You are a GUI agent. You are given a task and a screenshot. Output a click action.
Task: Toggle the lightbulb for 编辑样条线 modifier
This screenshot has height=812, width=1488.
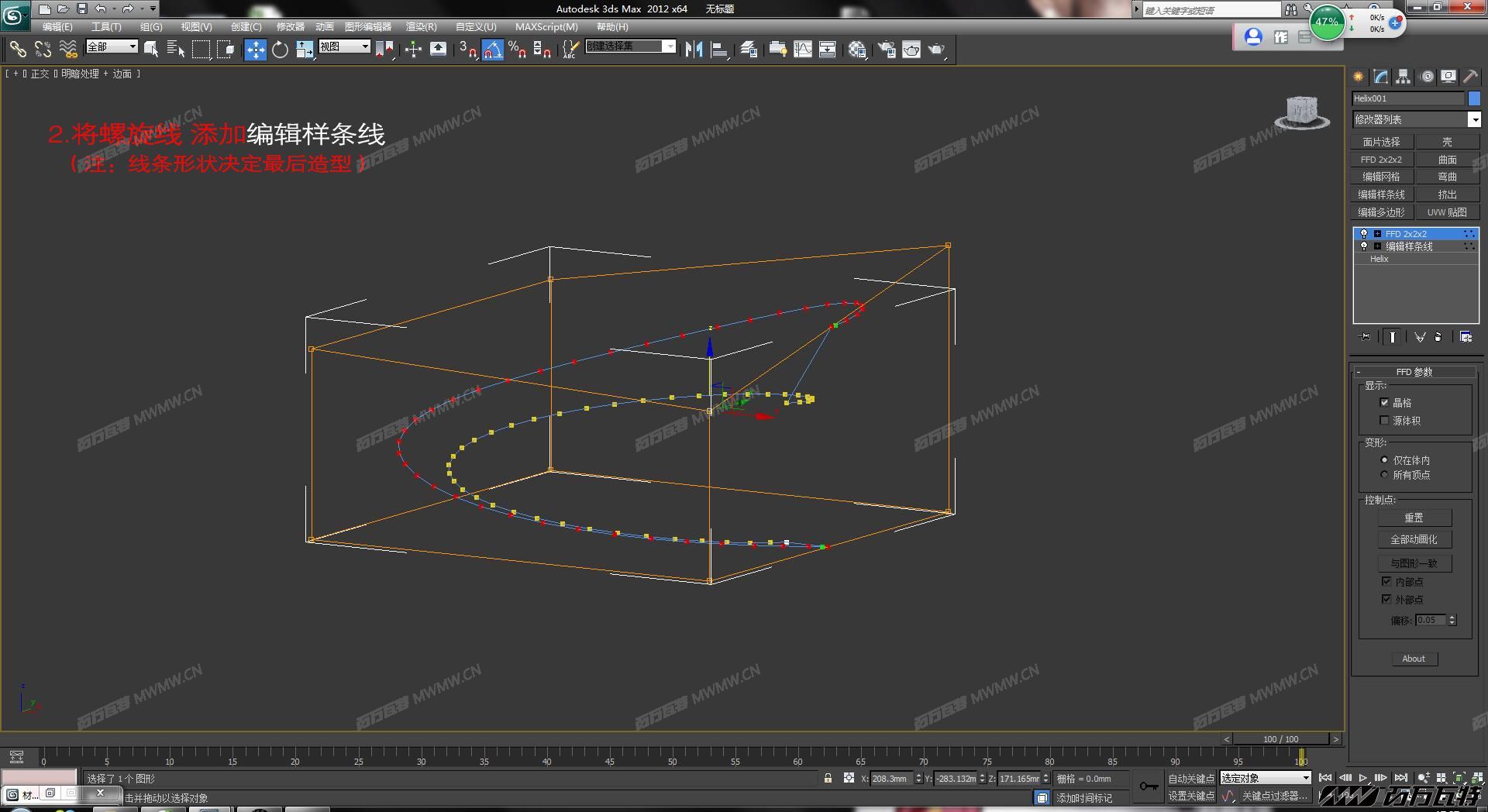click(1364, 246)
